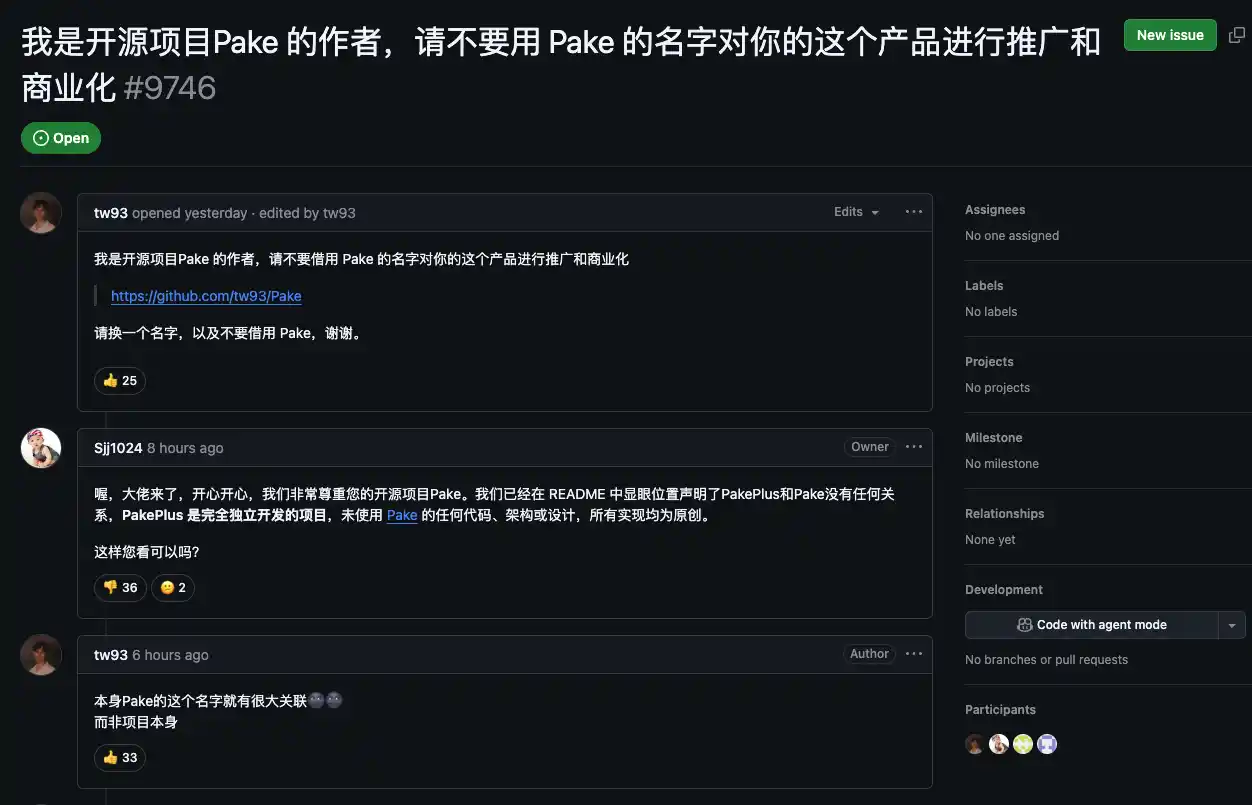Open the kebab menu on Sjj1024's comment
Image resolution: width=1252 pixels, height=805 pixels.
coord(913,447)
